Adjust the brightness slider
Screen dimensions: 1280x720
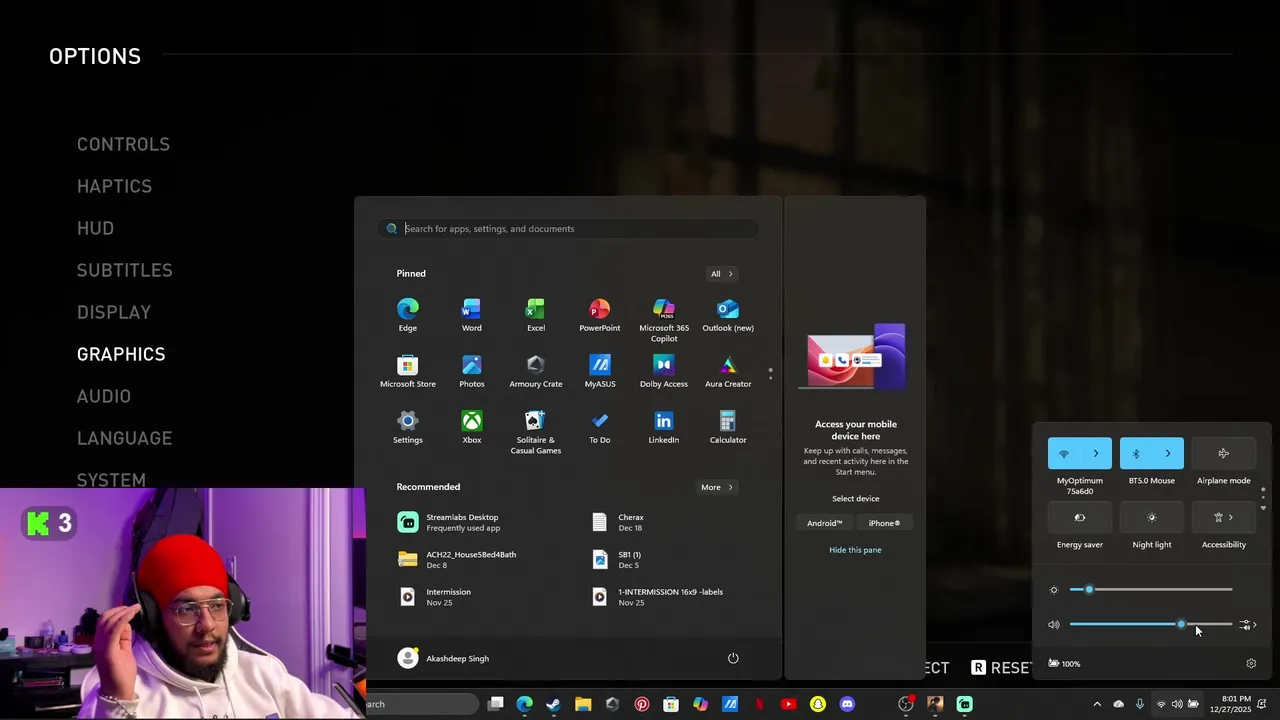[x=1150, y=590]
